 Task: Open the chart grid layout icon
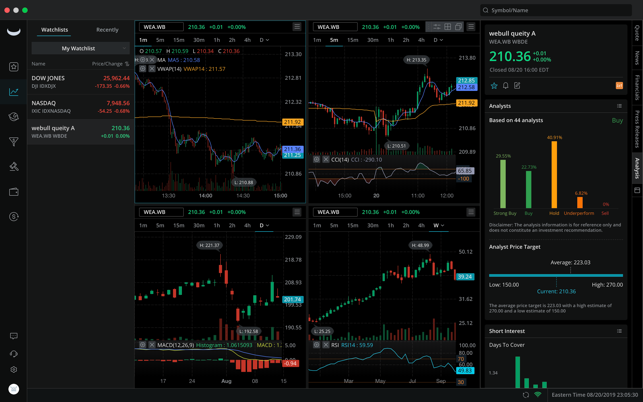click(x=447, y=27)
